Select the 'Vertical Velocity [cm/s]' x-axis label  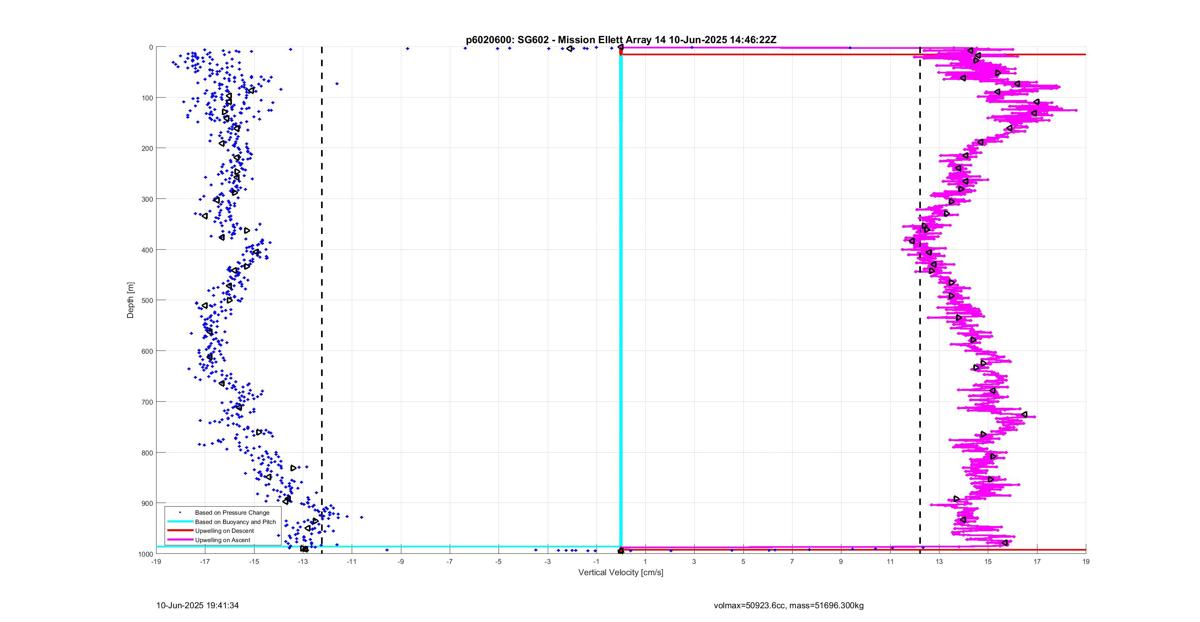pyautogui.click(x=621, y=572)
